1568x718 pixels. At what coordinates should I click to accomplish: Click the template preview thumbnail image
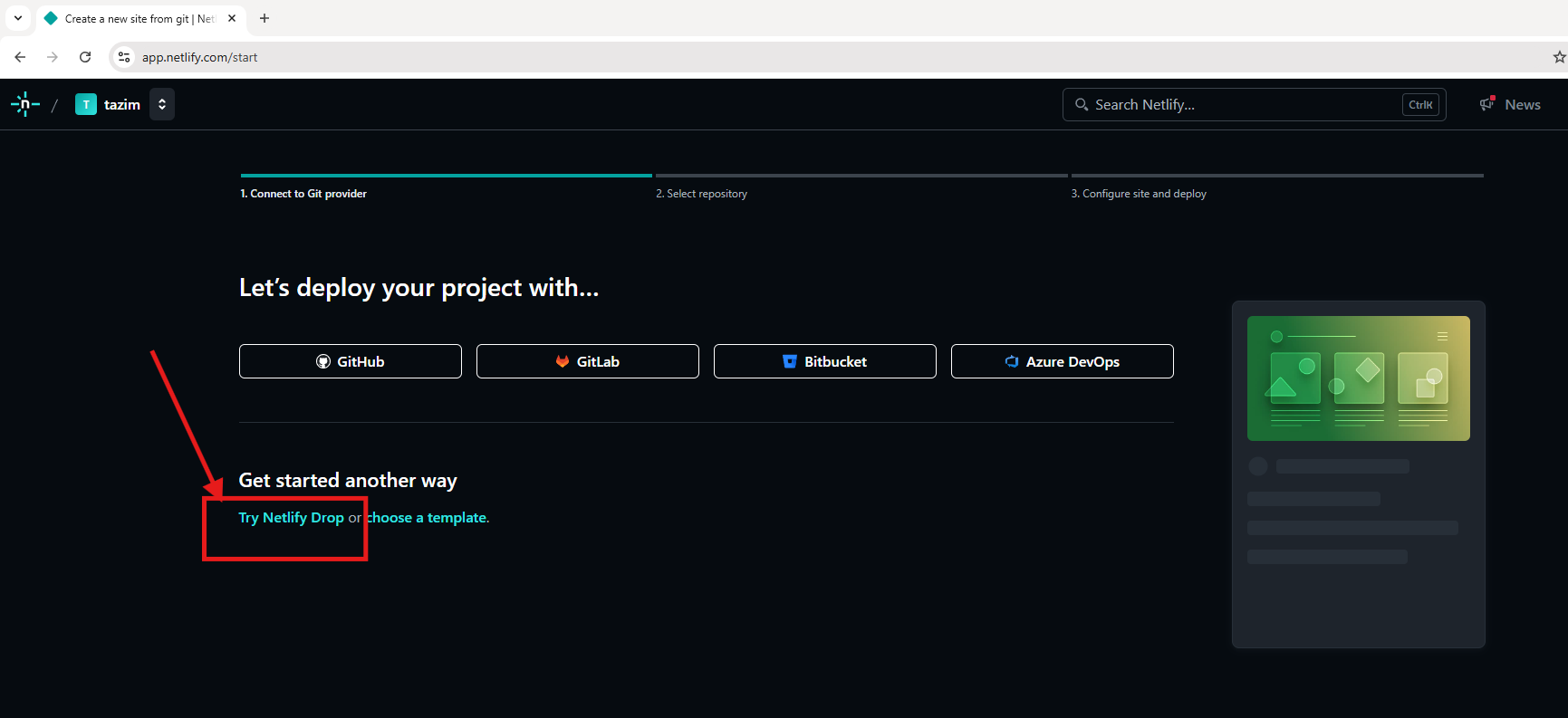[1358, 378]
